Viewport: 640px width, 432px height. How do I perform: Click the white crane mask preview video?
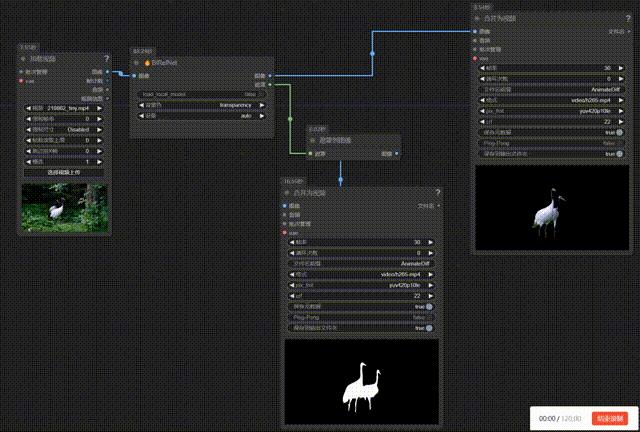[x=362, y=381]
